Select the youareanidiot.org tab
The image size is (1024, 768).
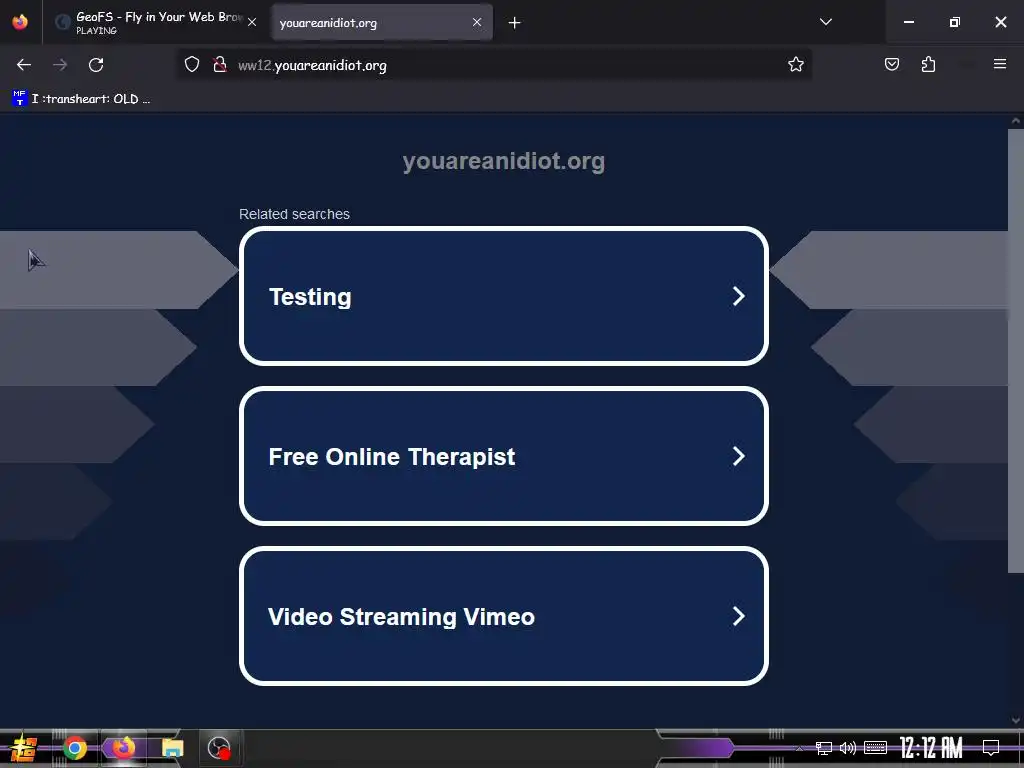382,22
